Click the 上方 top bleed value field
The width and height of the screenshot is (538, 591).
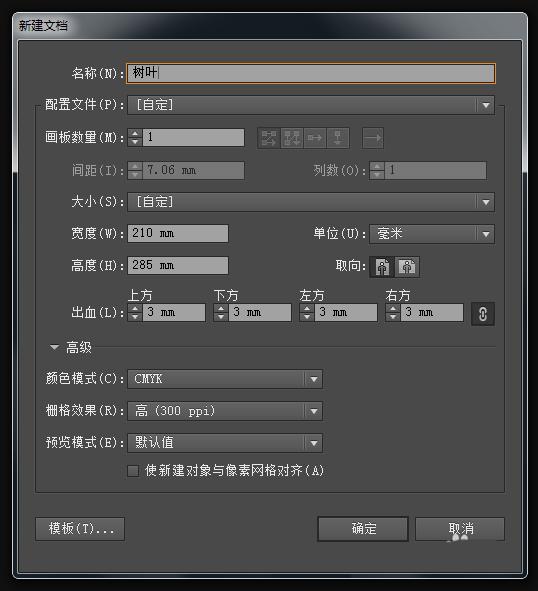coord(174,312)
